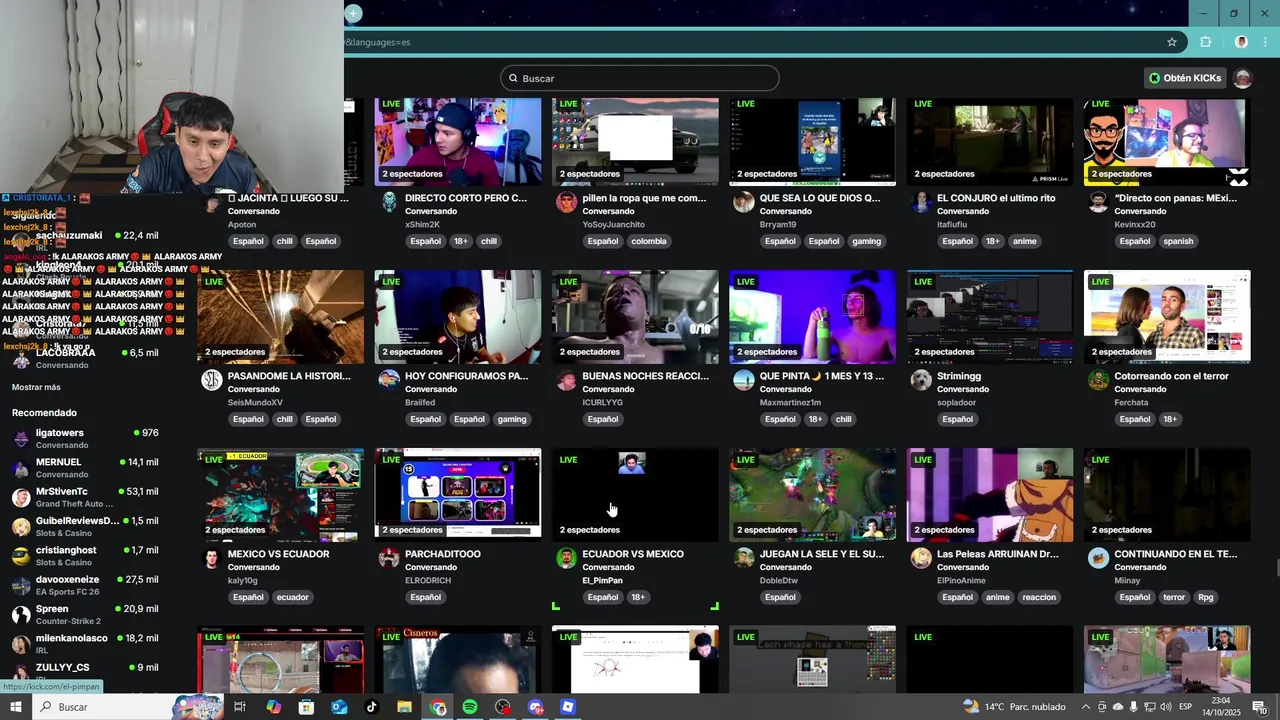Open a new browser tab with plus

coord(353,13)
